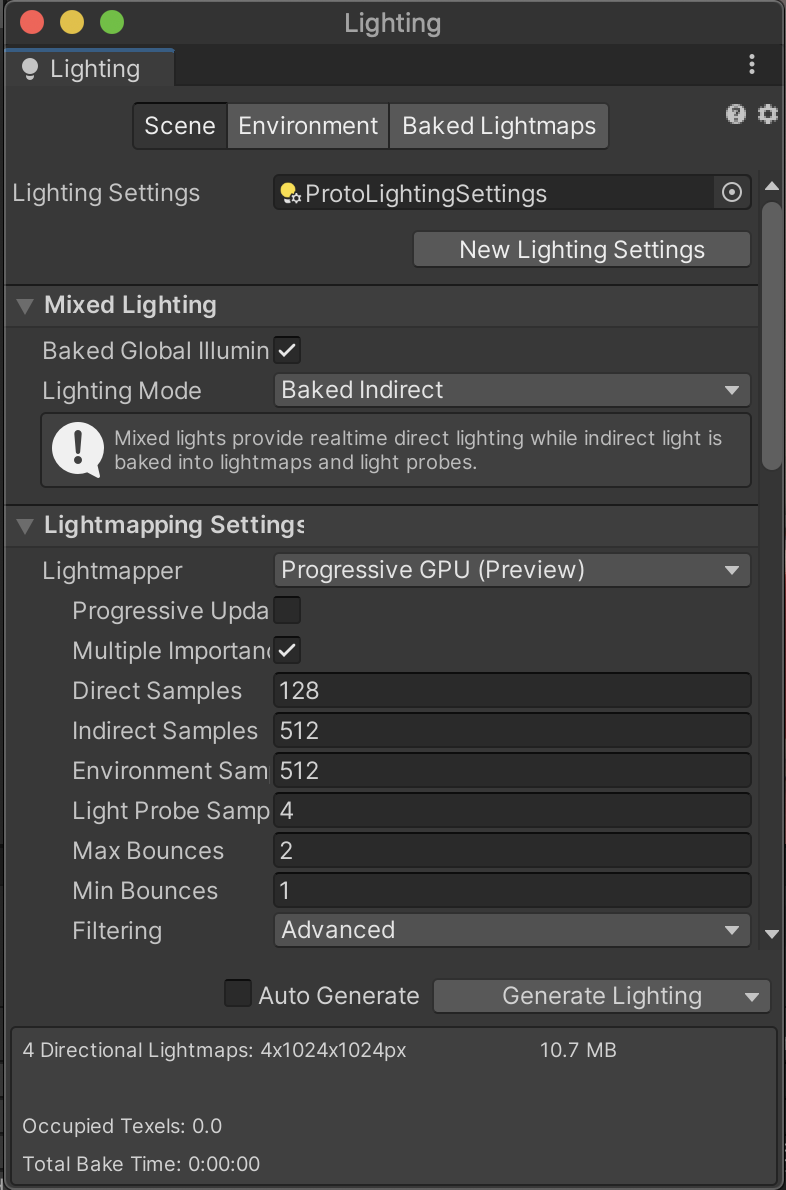Click the Lighting window light bulb icon

(30, 68)
